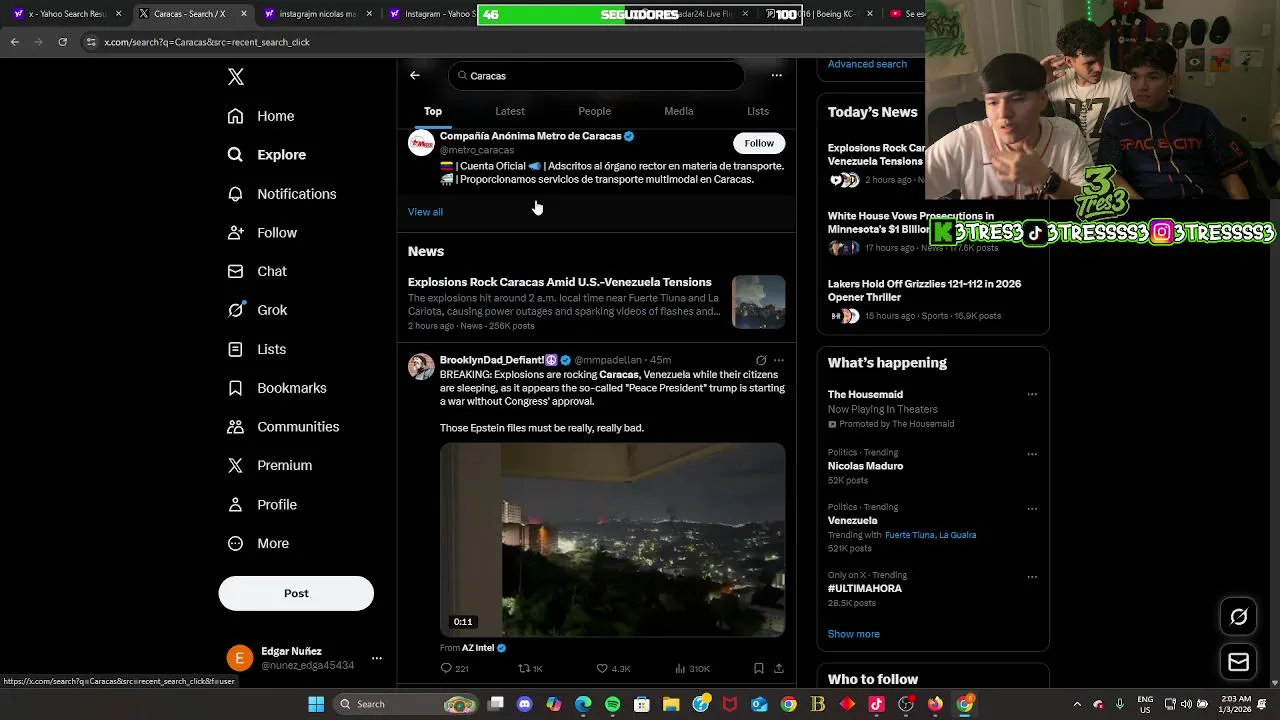This screenshot has width=1280, height=720.
Task: Open Premium in the sidebar
Action: (270, 465)
